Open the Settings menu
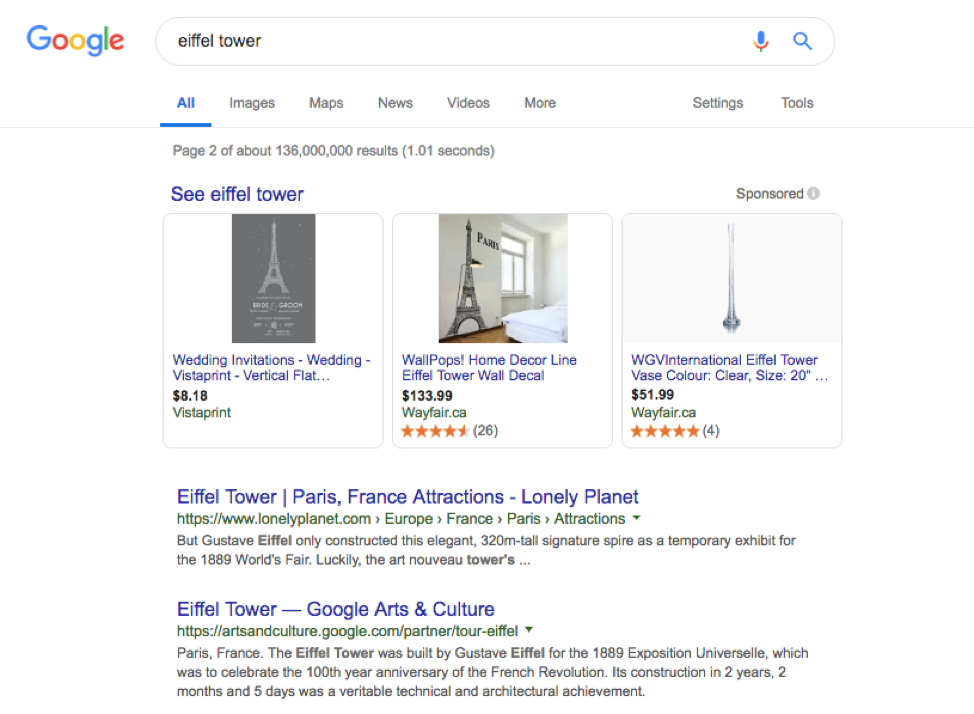This screenshot has height=714, width=974. coord(718,103)
